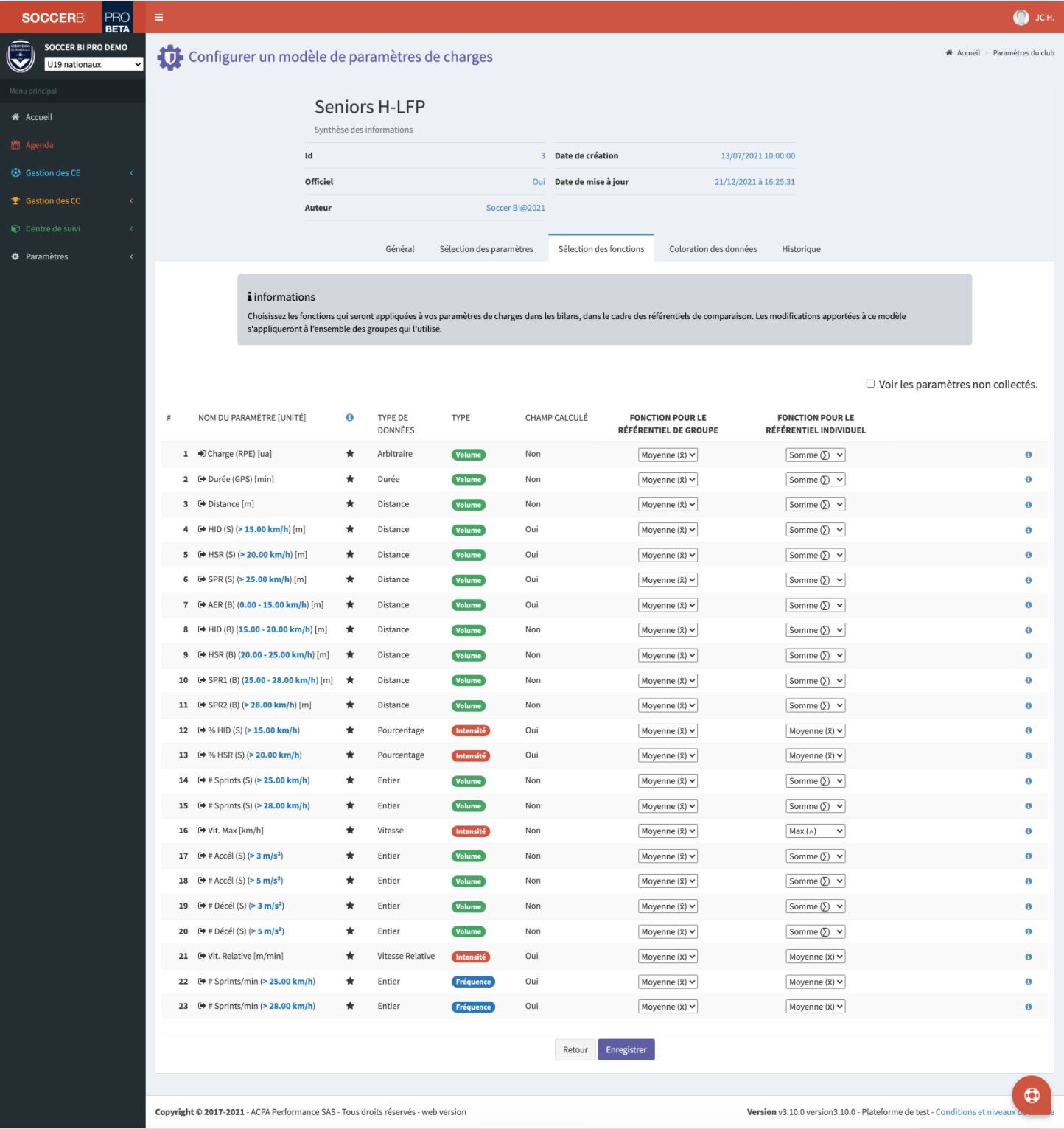This screenshot has width=1064, height=1129.
Task: Show info for Vit. Max row
Action: 1028,831
